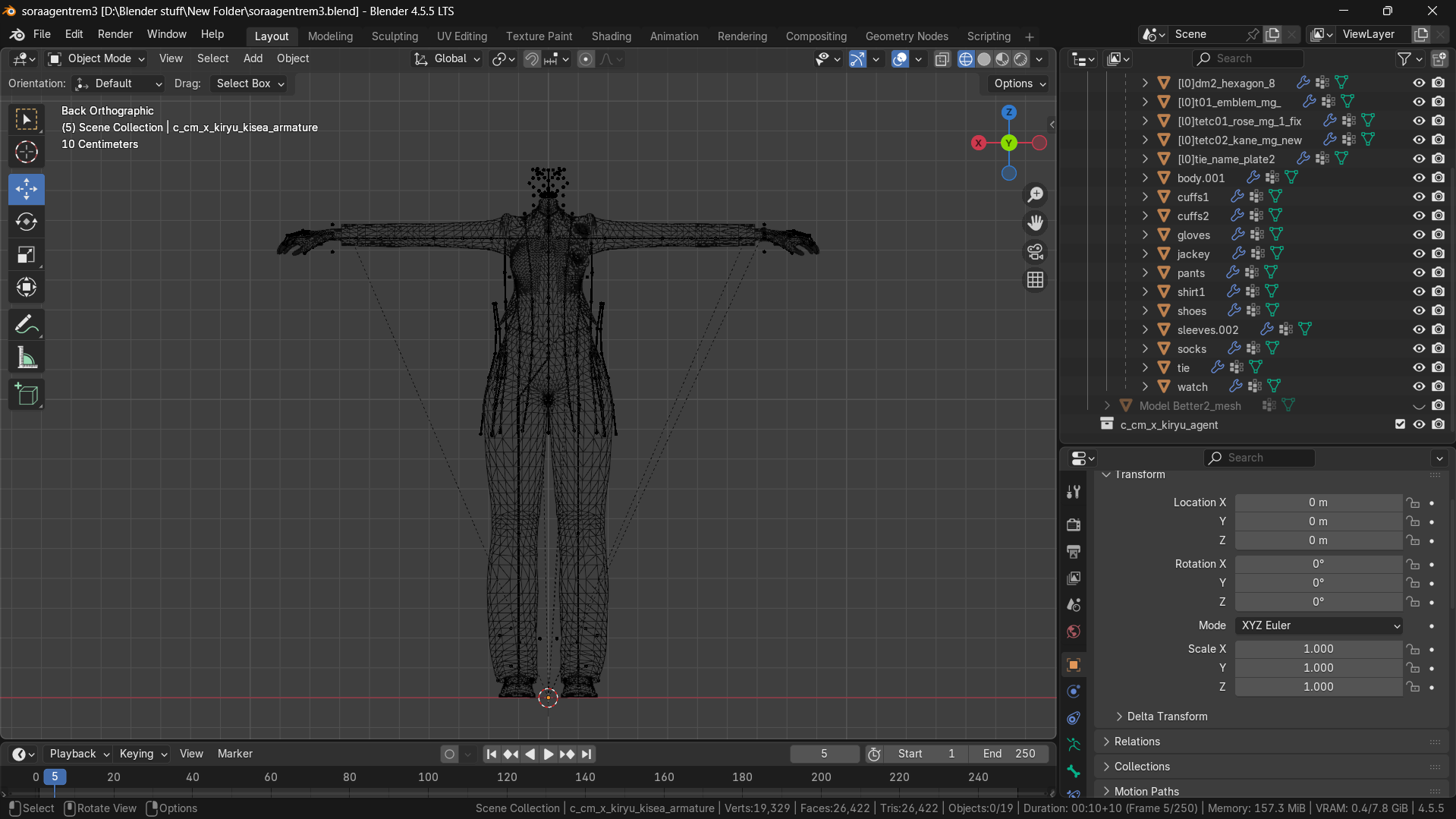Screen dimensions: 1456x819
Task: Select the Scale tool in toolbar
Action: coord(27,255)
